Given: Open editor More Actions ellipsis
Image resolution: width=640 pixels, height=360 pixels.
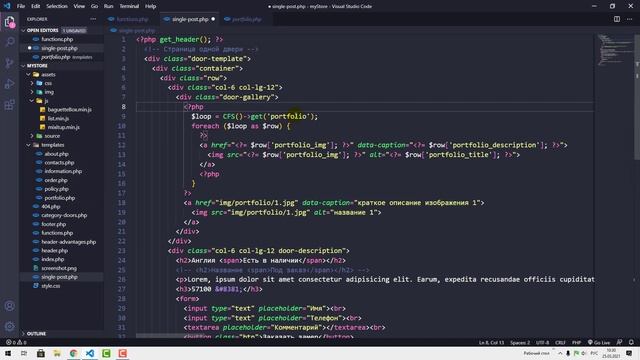Looking at the screenshot, I should click(x=629, y=19).
